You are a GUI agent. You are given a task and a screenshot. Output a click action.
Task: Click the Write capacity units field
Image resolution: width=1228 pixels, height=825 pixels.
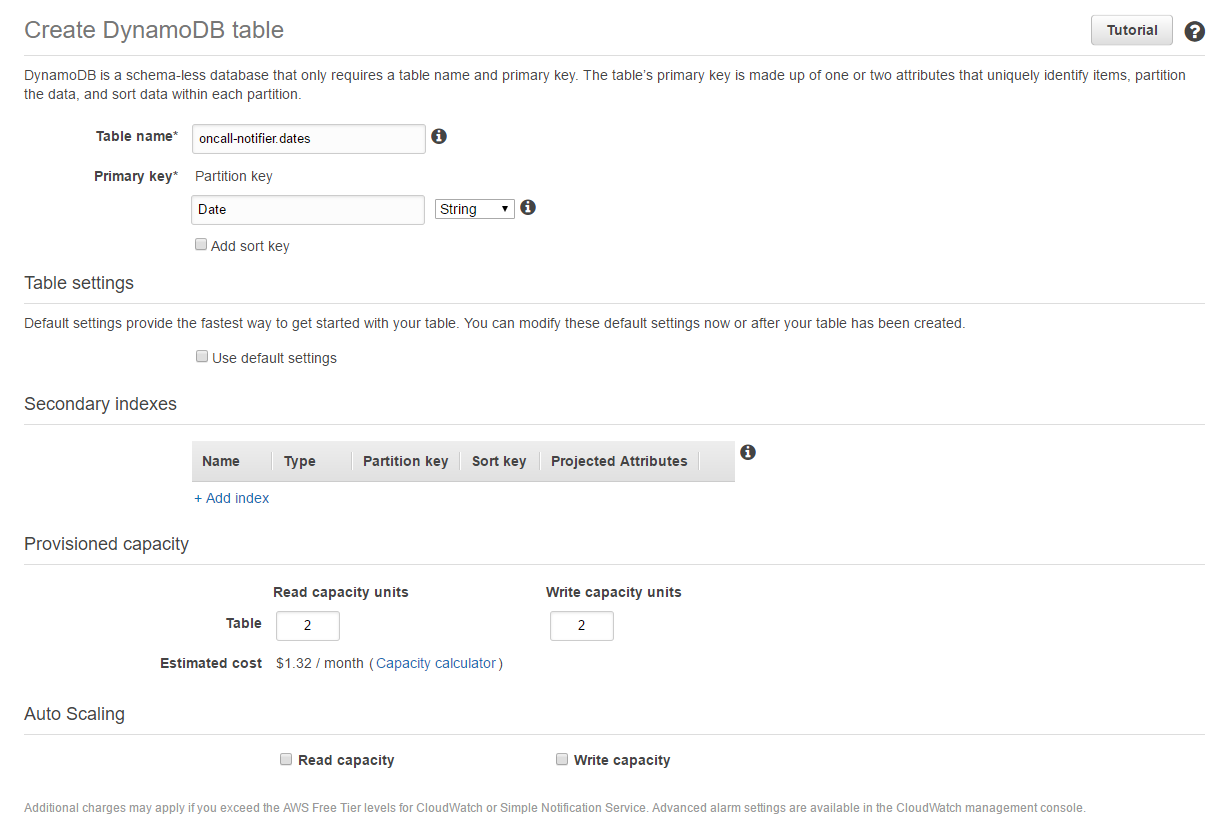[x=581, y=626]
